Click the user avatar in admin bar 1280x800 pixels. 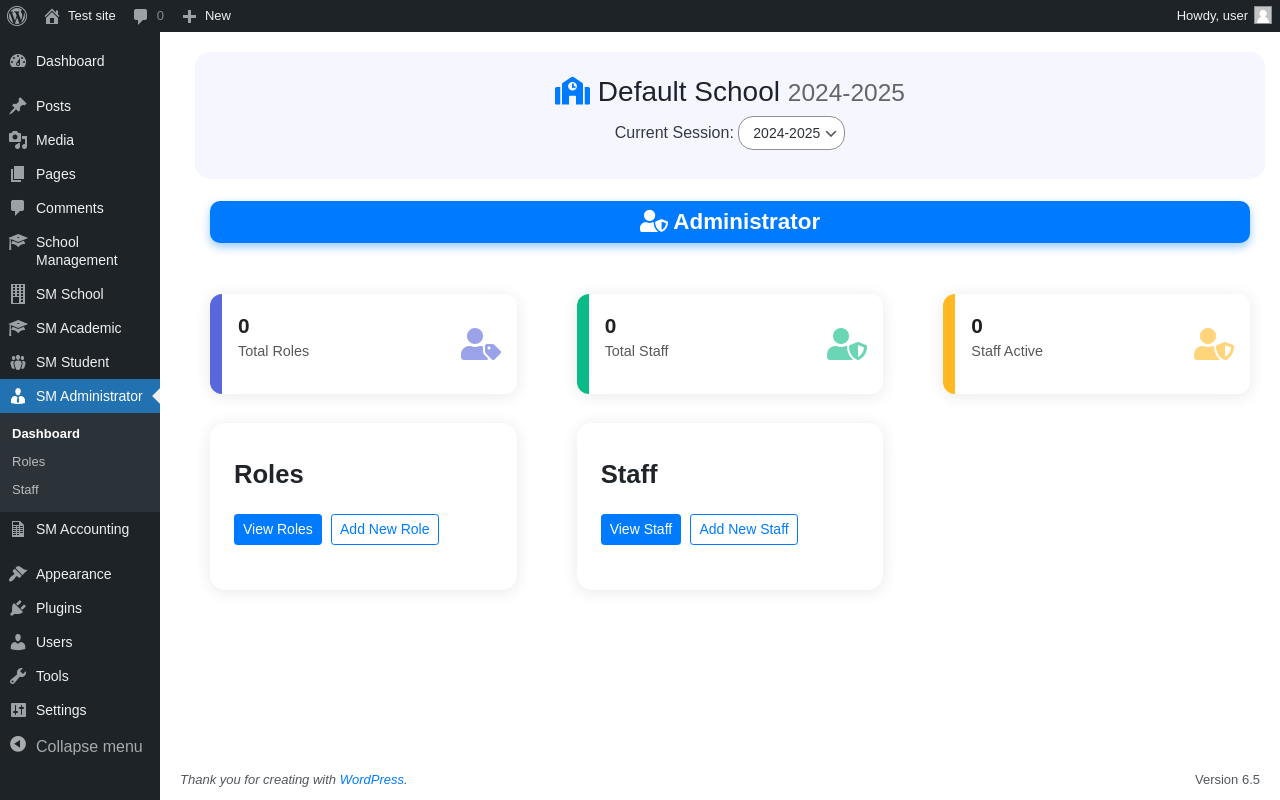click(1263, 15)
